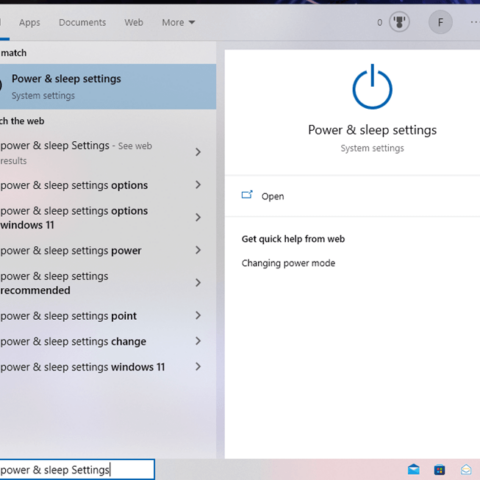Click the open envelope taskbar icon
Image resolution: width=480 pixels, height=480 pixels.
pos(466,470)
